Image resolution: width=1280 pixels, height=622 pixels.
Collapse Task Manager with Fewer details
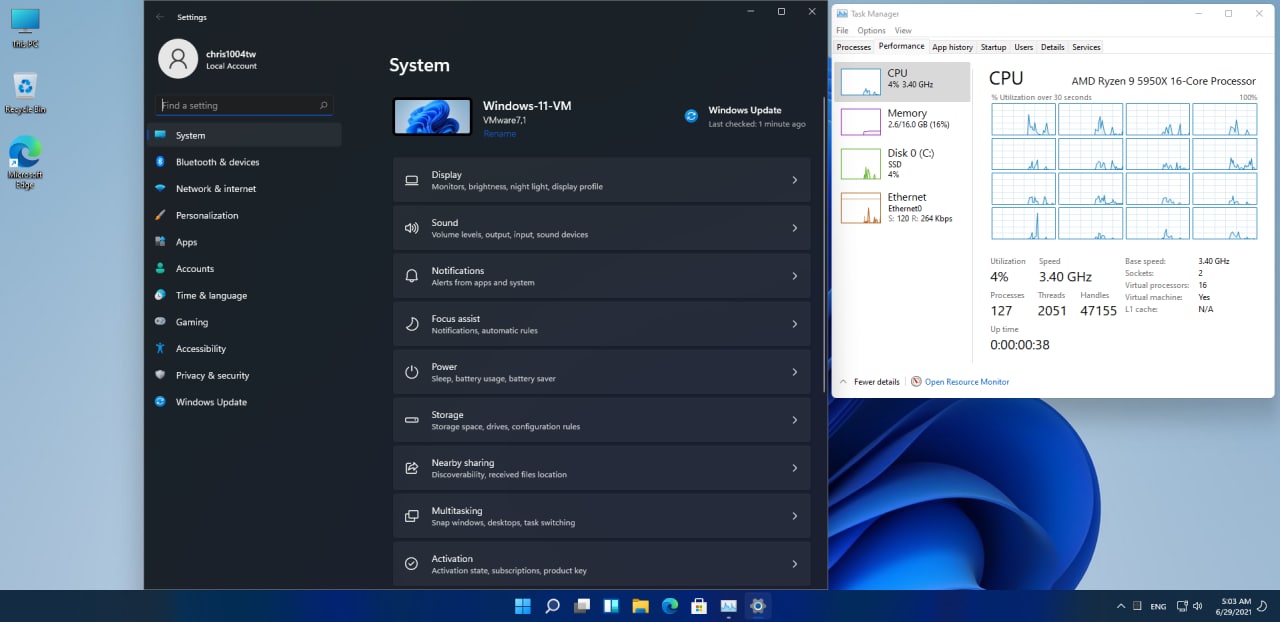[869, 382]
